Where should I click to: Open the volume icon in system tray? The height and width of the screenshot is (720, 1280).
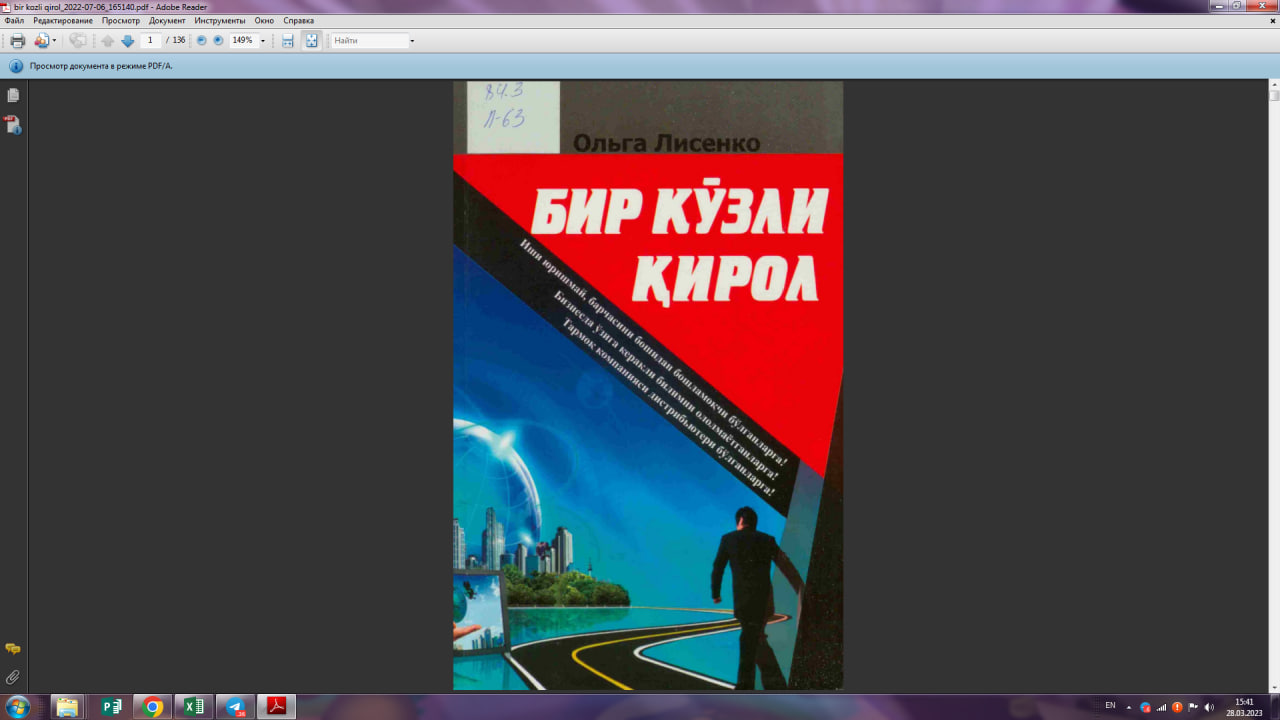pyautogui.click(x=1209, y=707)
